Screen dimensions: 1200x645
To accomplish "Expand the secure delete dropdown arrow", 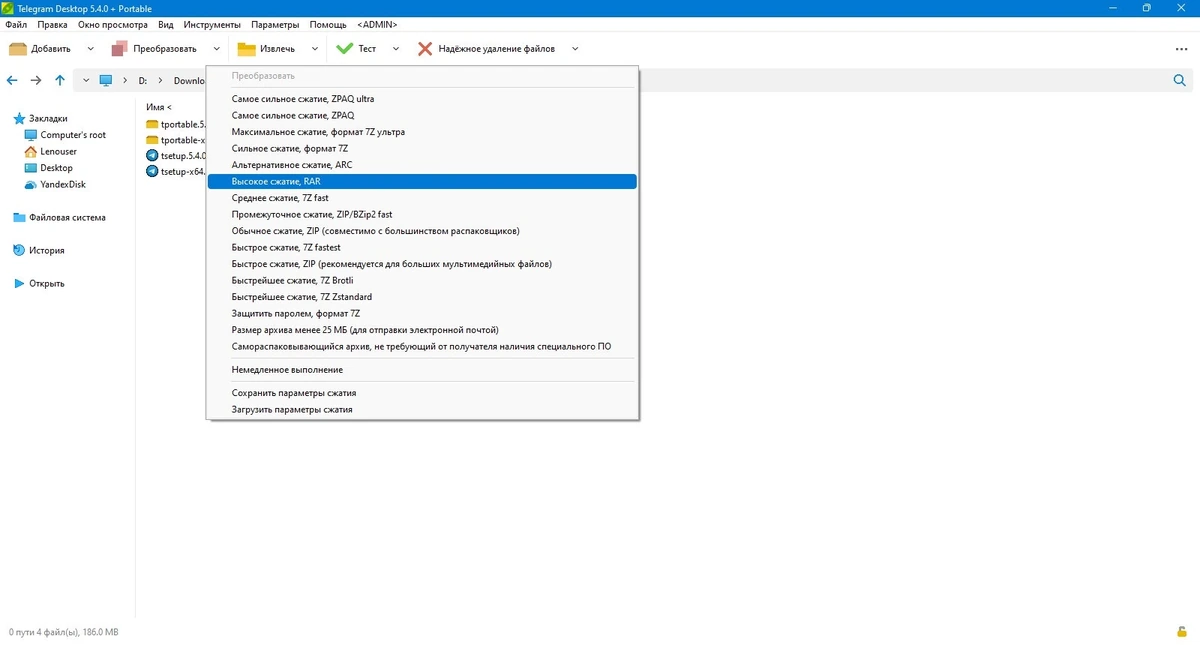I will coord(575,48).
